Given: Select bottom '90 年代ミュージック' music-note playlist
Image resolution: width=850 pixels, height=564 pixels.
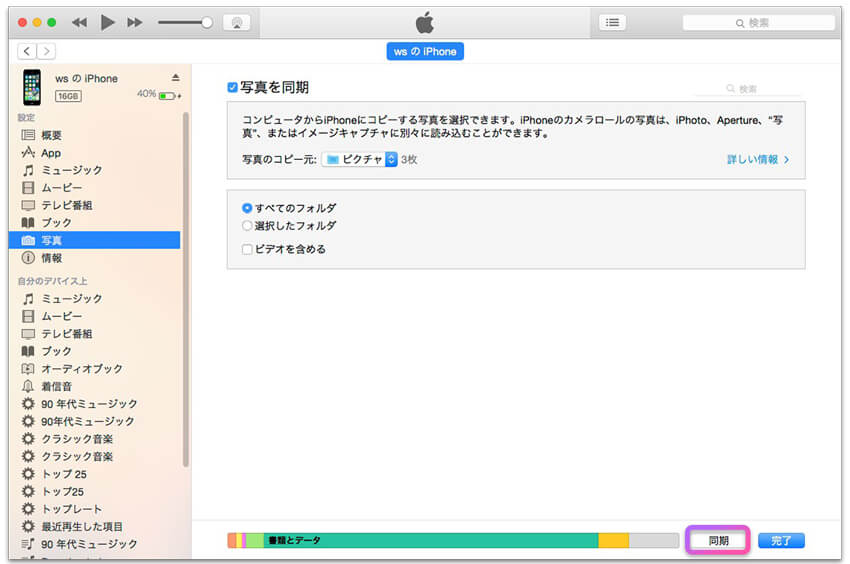Looking at the screenshot, I should tap(94, 543).
